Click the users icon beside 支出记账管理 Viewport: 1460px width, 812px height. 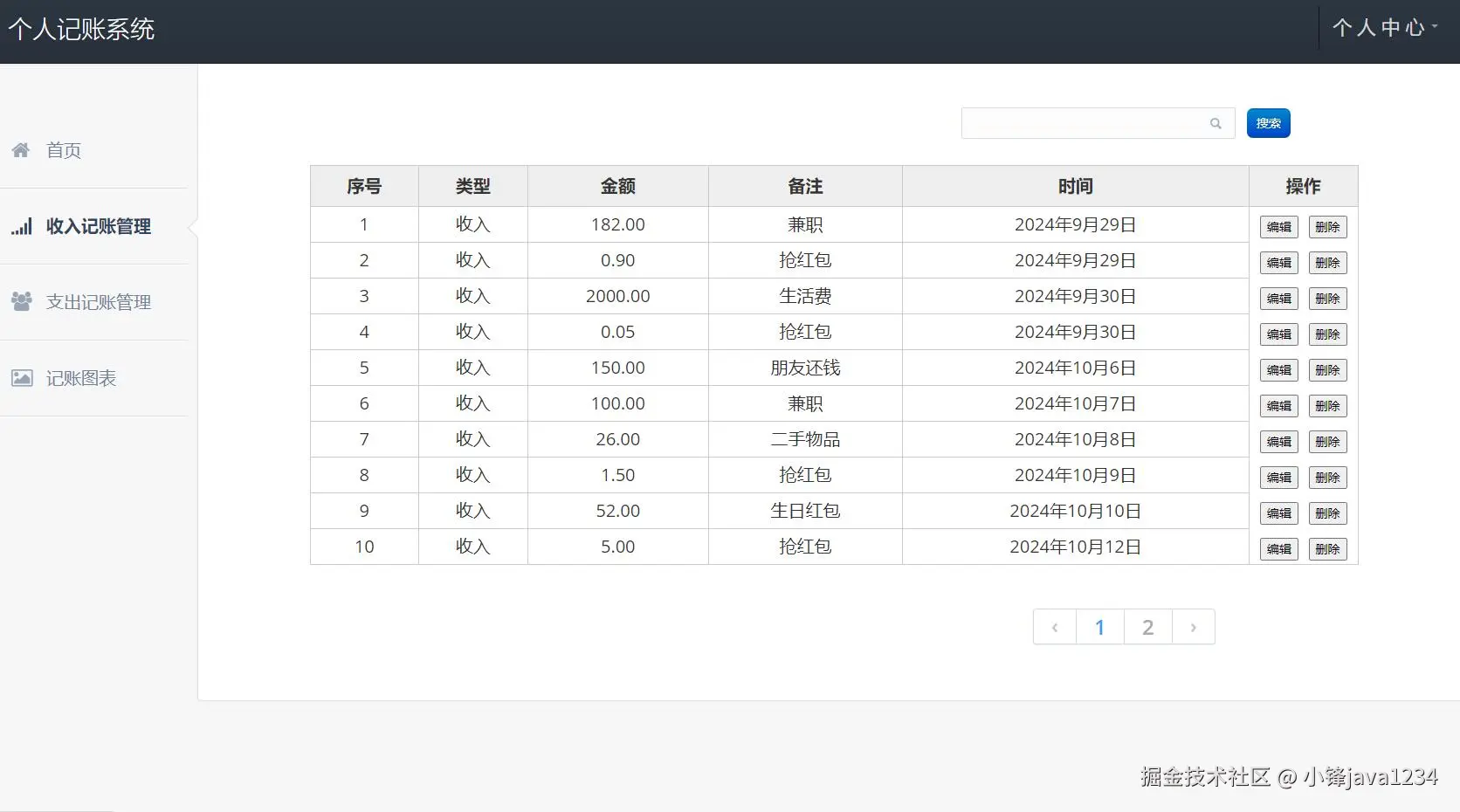pos(21,302)
